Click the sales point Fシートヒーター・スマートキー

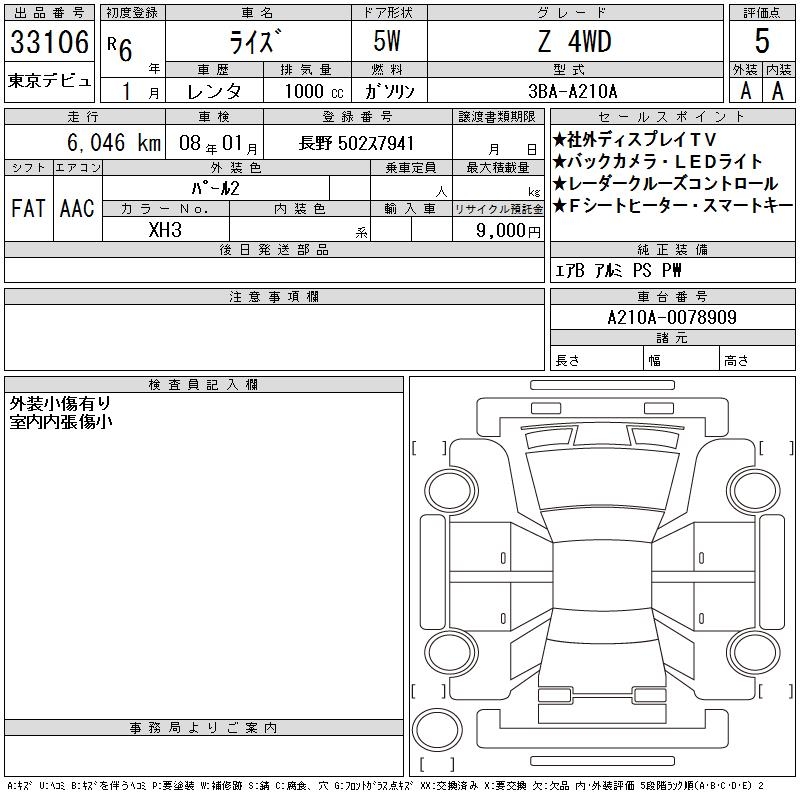(673, 206)
